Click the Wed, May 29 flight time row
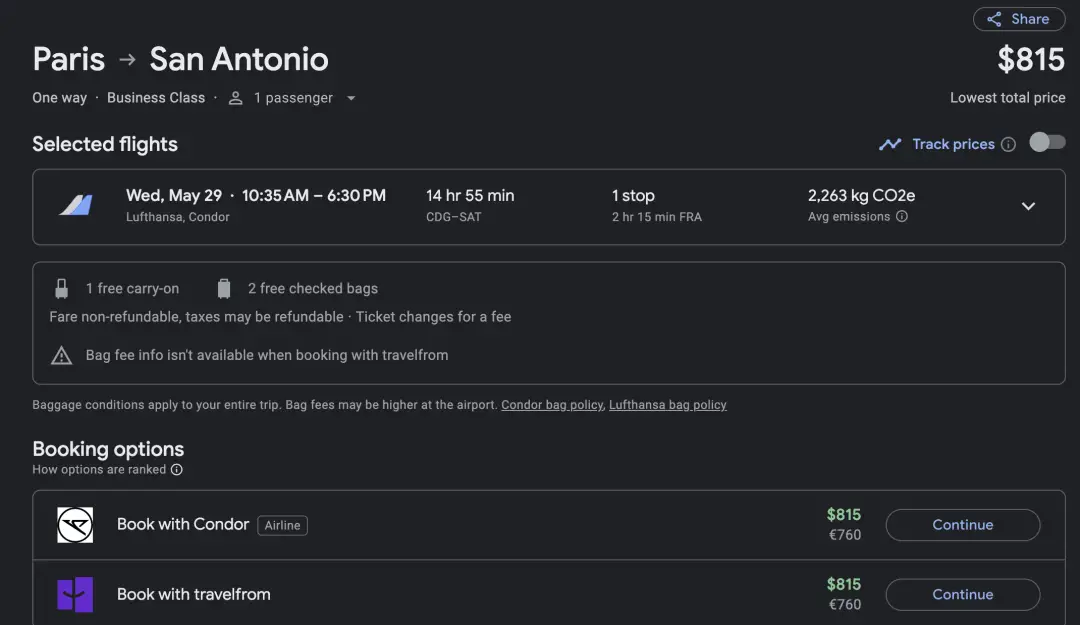Screen dimensions: 1080x625 255,196
